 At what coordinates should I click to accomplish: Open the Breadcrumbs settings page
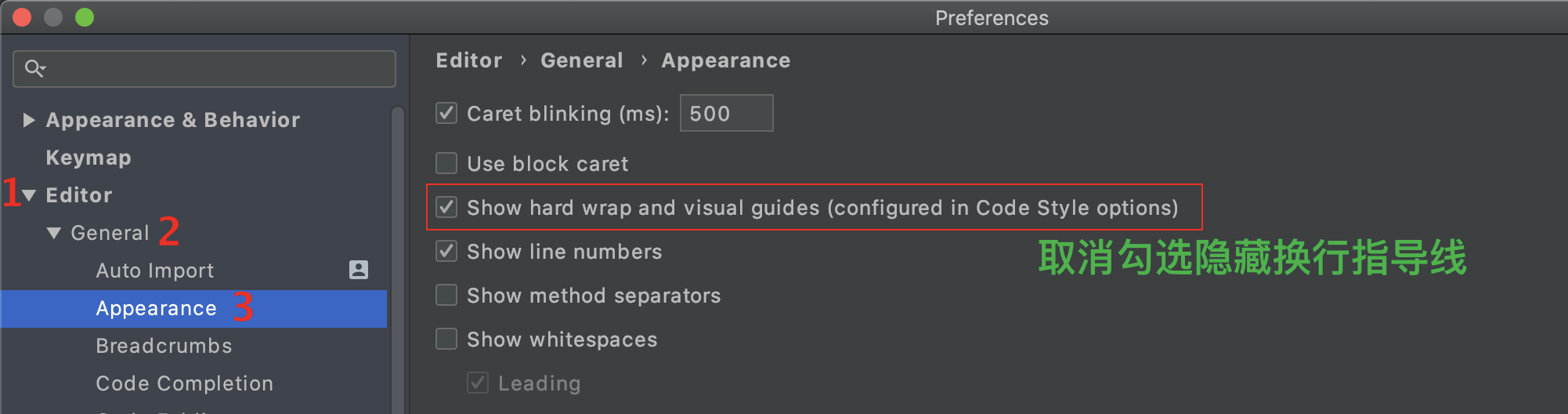164,346
